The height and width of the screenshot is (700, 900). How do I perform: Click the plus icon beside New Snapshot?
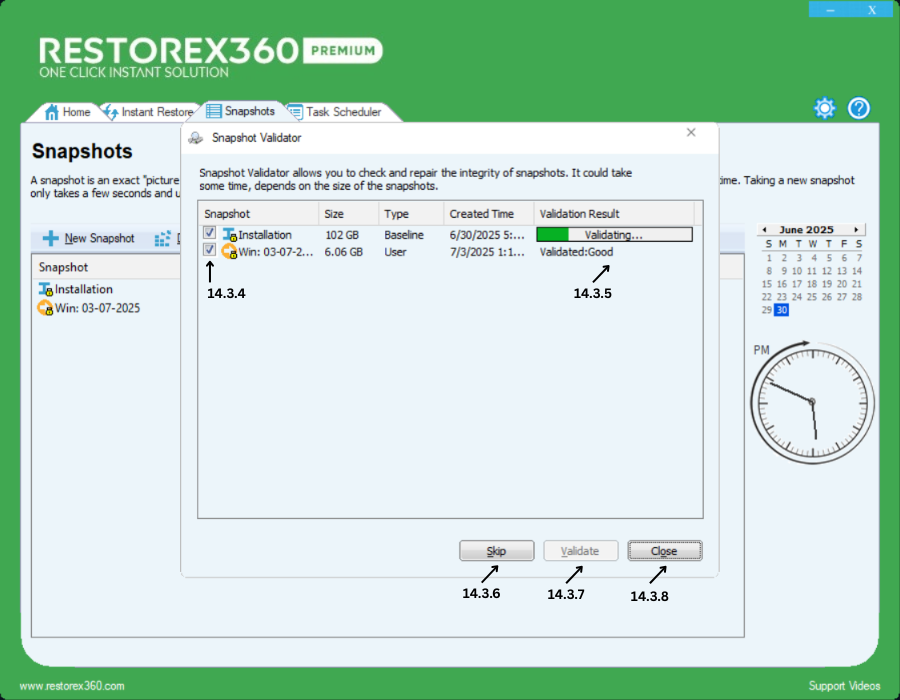pyautogui.click(x=51, y=239)
